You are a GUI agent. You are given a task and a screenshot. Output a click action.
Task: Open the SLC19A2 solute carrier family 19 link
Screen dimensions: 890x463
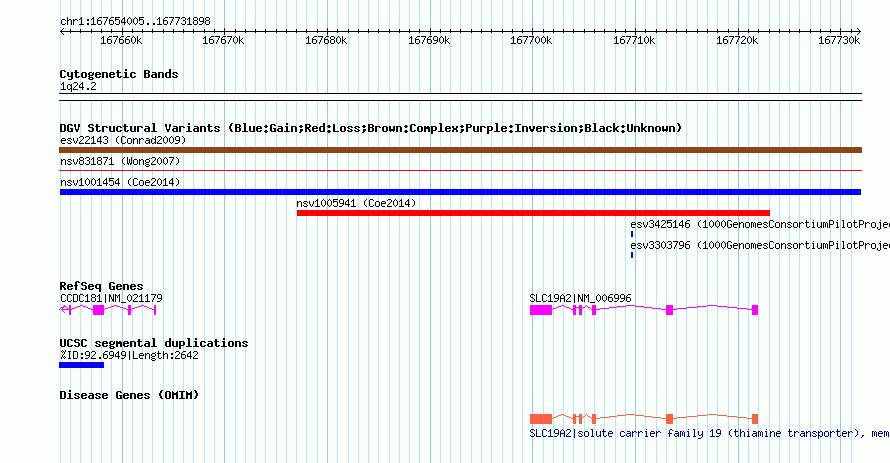[x=710, y=433]
